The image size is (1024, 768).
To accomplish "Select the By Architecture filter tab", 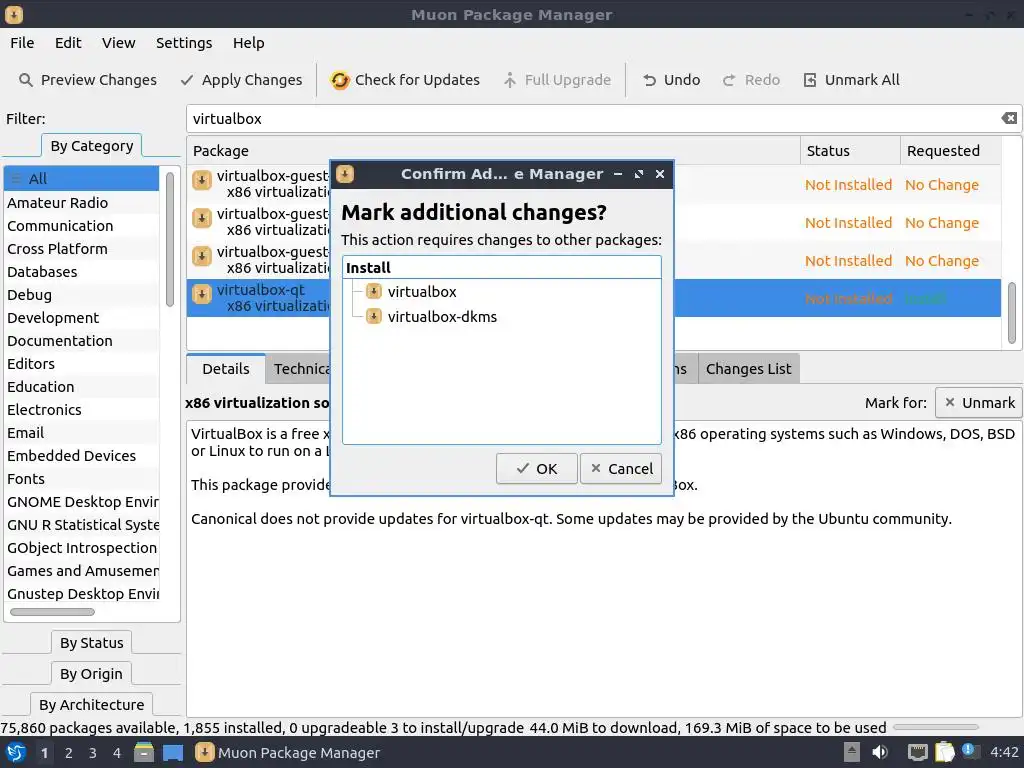I will click(x=91, y=705).
